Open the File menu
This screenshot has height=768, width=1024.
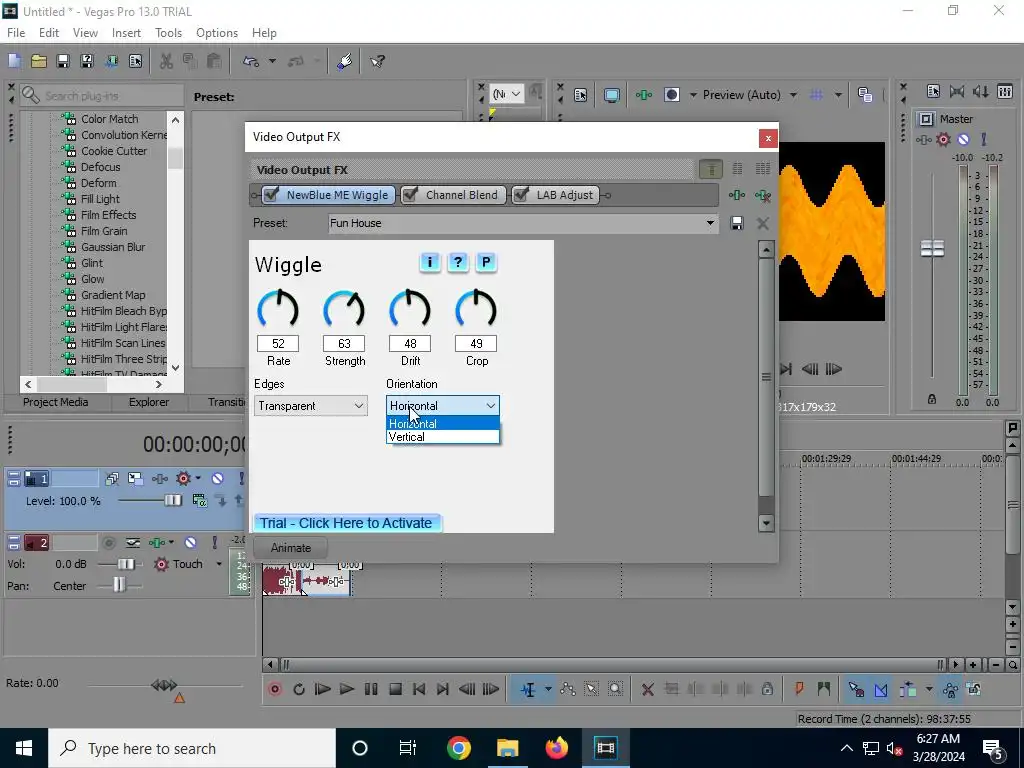16,33
